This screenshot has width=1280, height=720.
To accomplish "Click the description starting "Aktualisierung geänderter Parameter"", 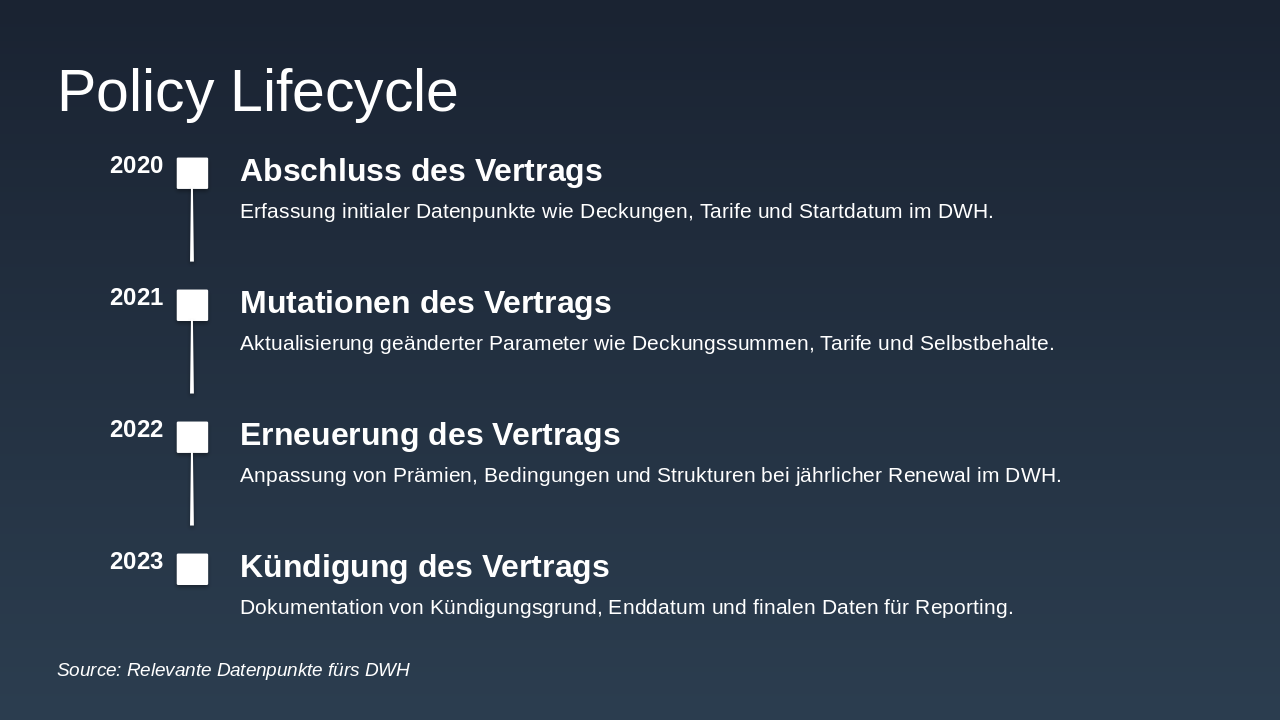I will tap(647, 343).
